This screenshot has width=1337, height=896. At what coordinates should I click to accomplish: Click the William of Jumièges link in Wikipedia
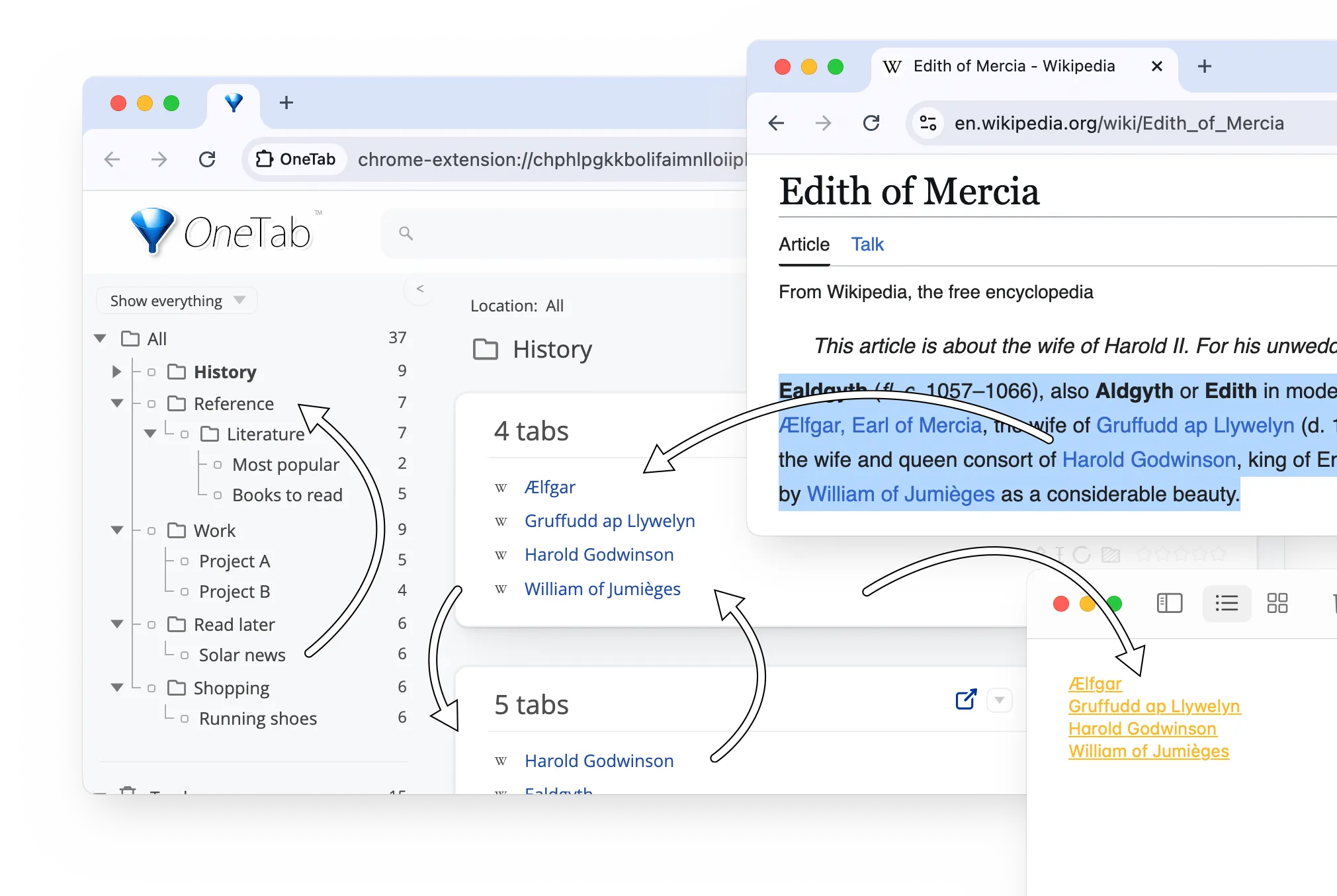point(900,494)
